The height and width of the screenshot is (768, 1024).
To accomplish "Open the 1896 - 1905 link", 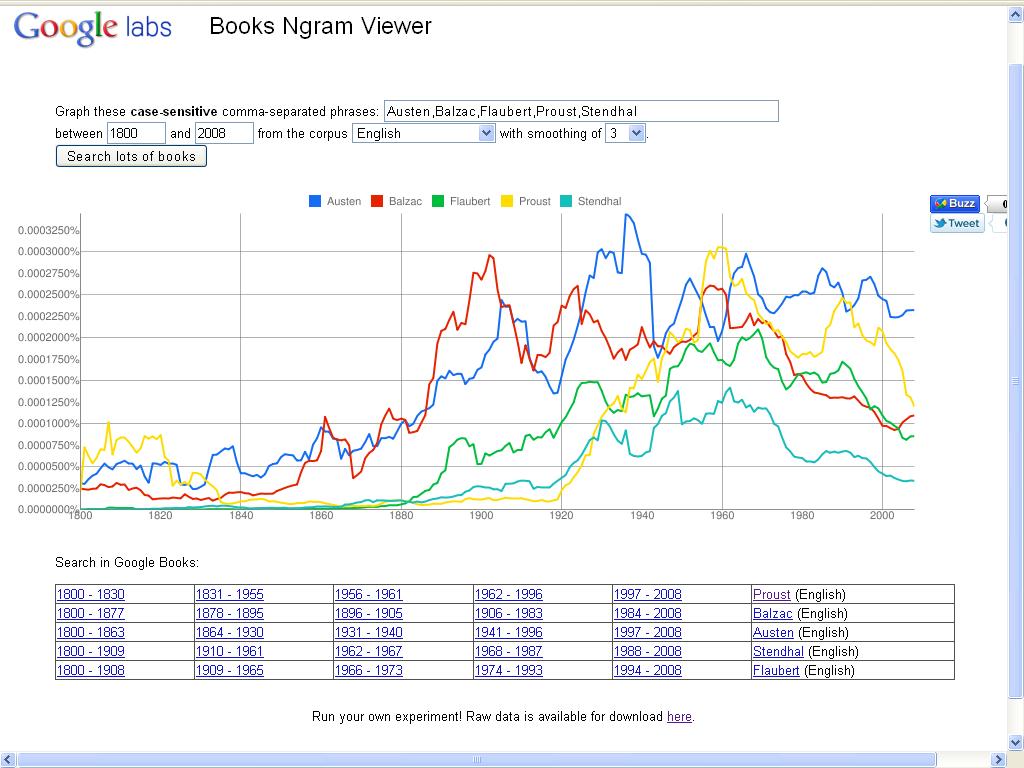I will tap(368, 613).
